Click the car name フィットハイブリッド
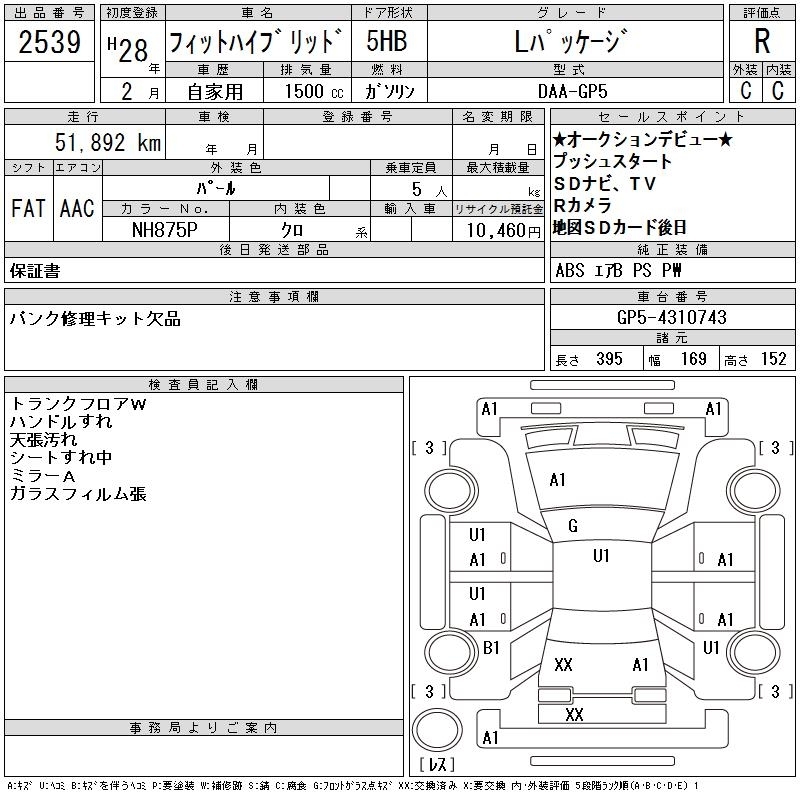Screen dimensions: 800x800 coord(256,41)
